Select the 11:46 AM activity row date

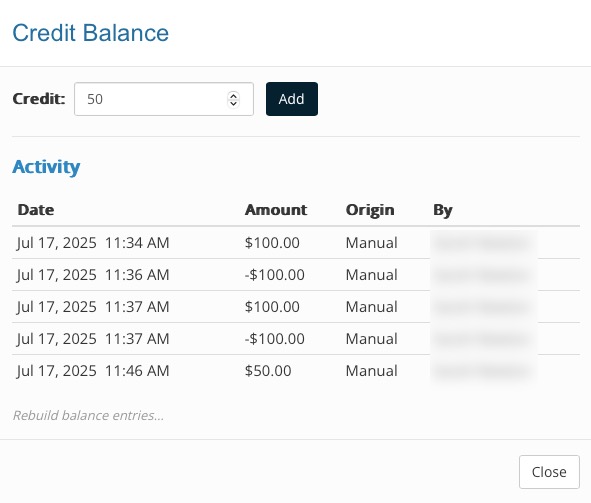93,371
